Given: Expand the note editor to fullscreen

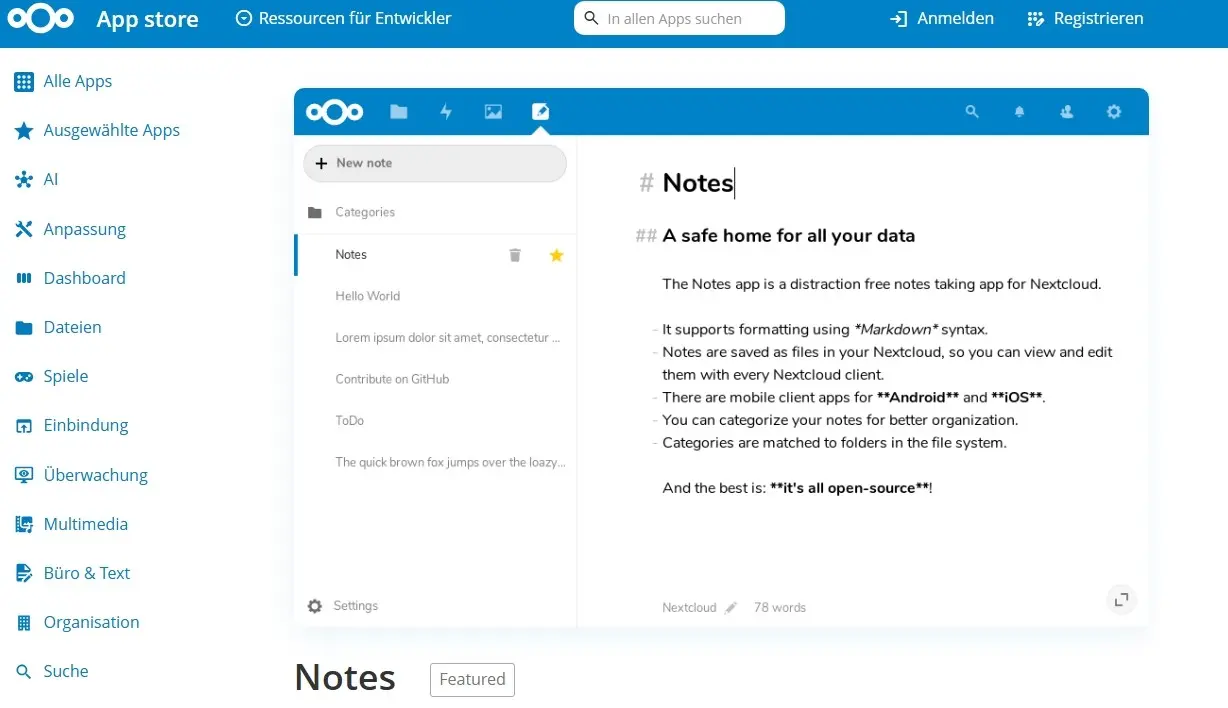Looking at the screenshot, I should (x=1121, y=600).
